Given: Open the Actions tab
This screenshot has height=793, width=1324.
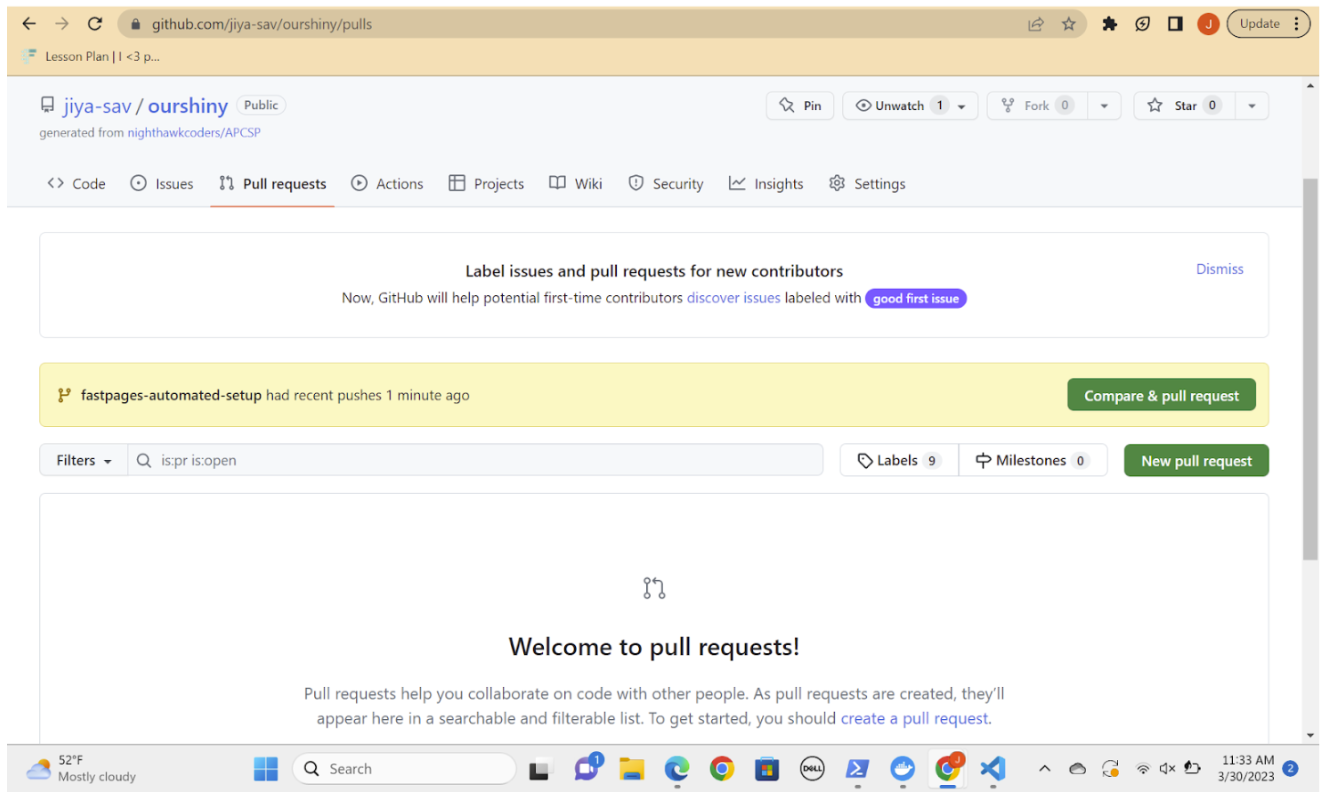Looking at the screenshot, I should coord(387,184).
